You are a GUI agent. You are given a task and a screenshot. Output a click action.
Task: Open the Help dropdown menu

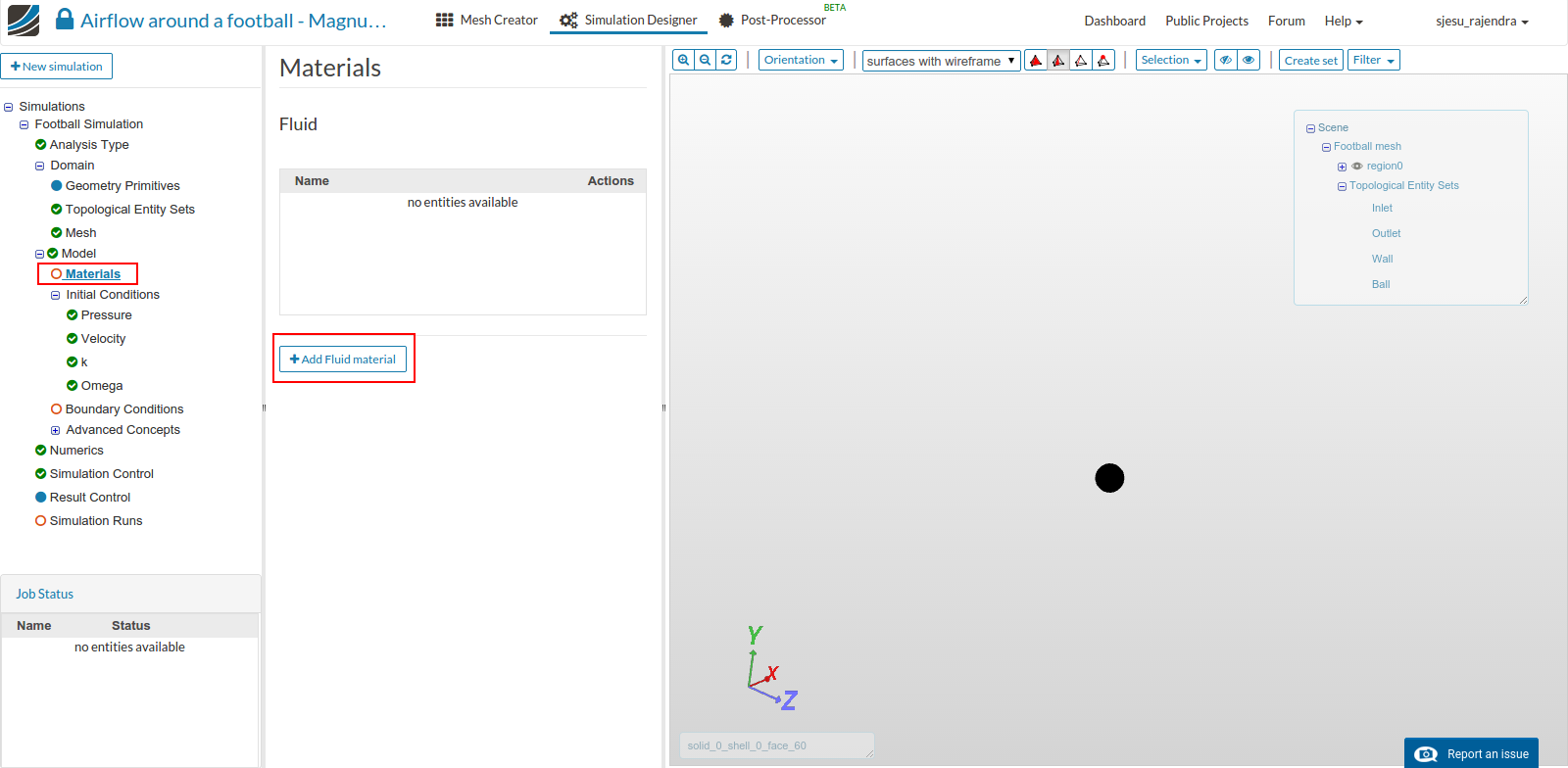click(1344, 21)
